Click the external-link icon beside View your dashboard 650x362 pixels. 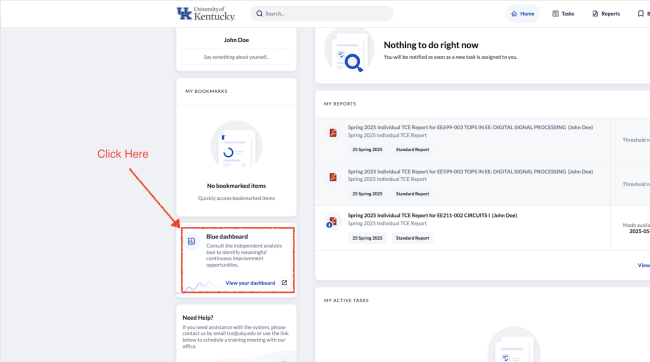point(284,283)
